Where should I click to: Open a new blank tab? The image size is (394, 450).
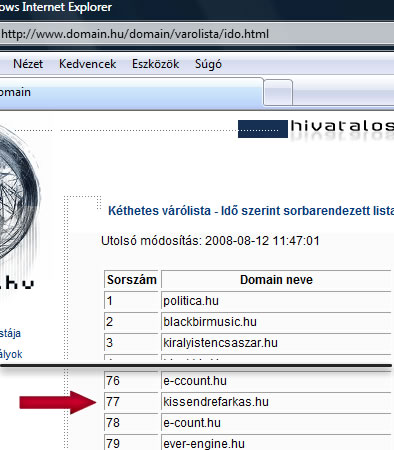[278, 93]
